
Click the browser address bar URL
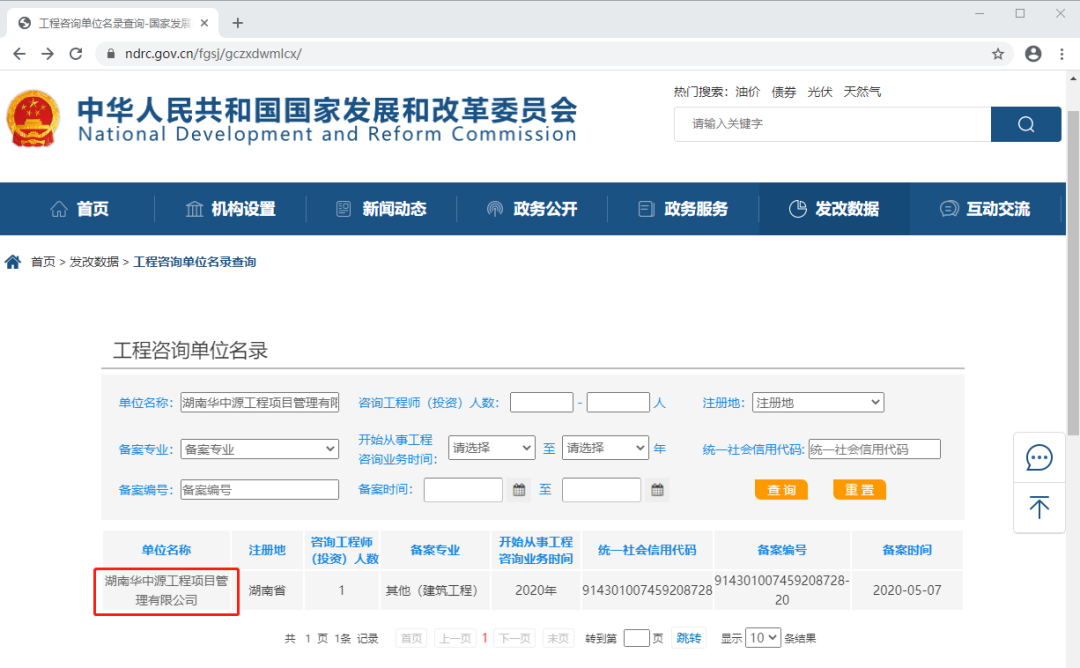(x=213, y=54)
